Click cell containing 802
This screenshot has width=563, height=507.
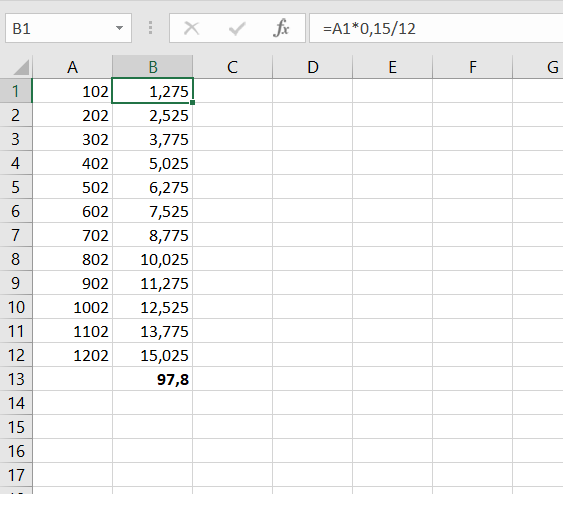click(73, 259)
